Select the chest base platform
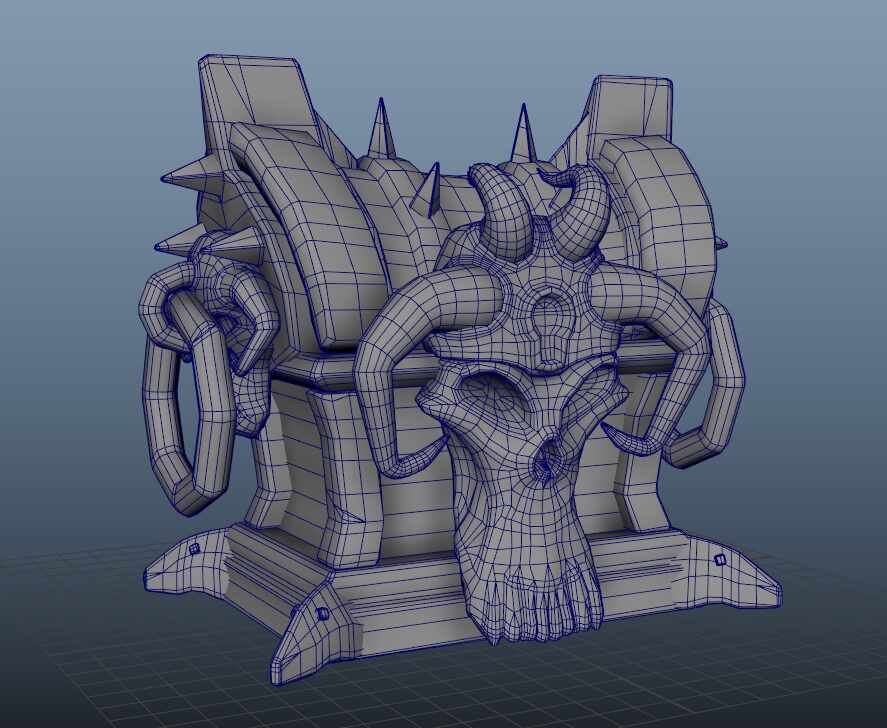The image size is (887, 728). click(400, 570)
